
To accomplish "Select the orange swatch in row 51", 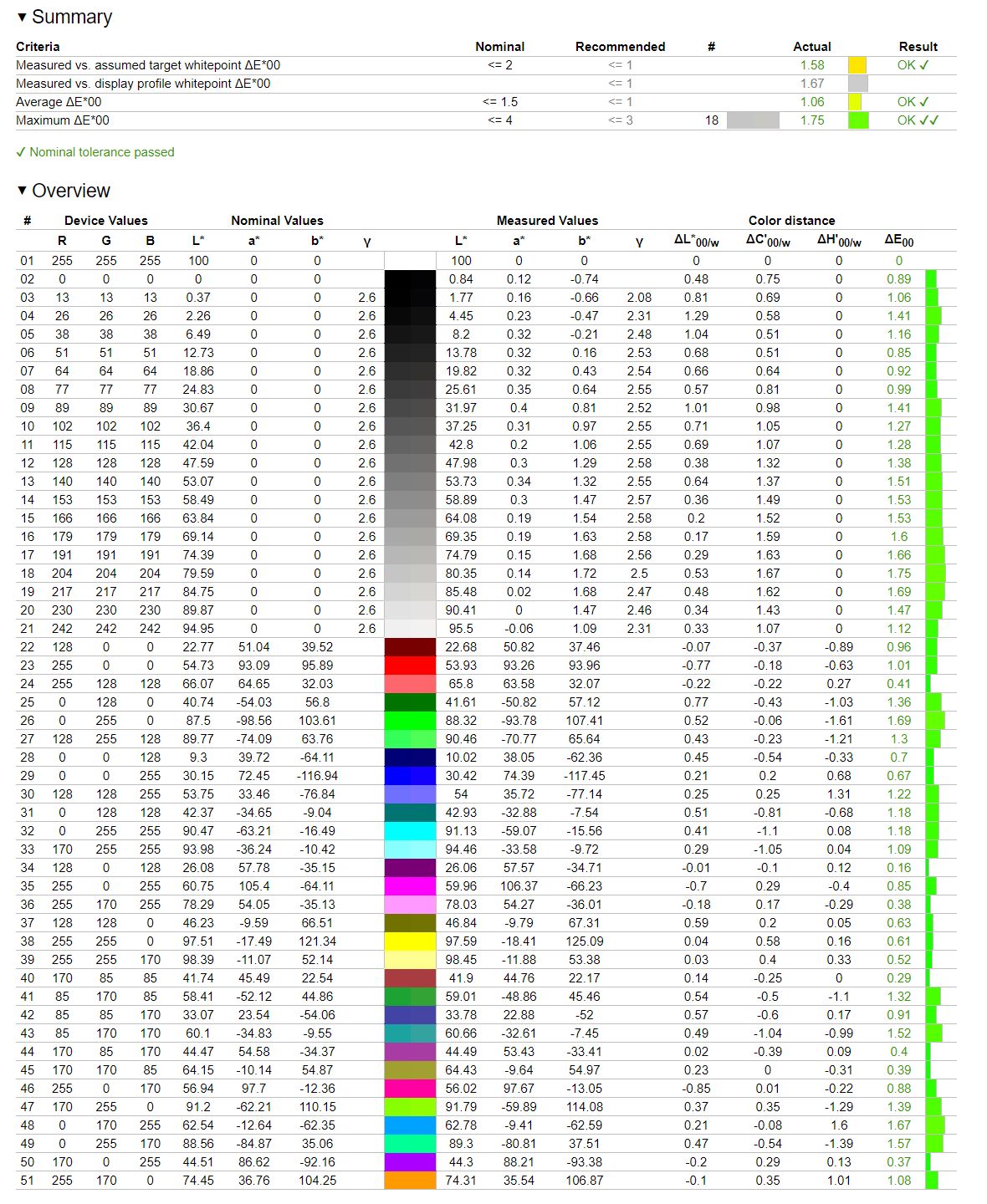I will 410,1181.
